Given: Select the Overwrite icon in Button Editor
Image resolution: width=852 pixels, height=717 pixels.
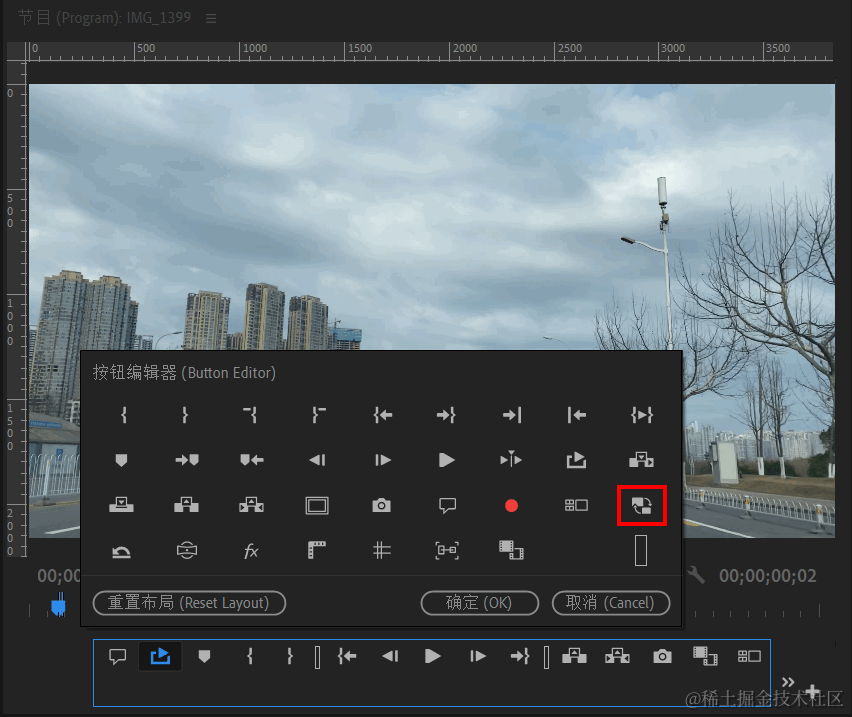Looking at the screenshot, I should [x=121, y=505].
